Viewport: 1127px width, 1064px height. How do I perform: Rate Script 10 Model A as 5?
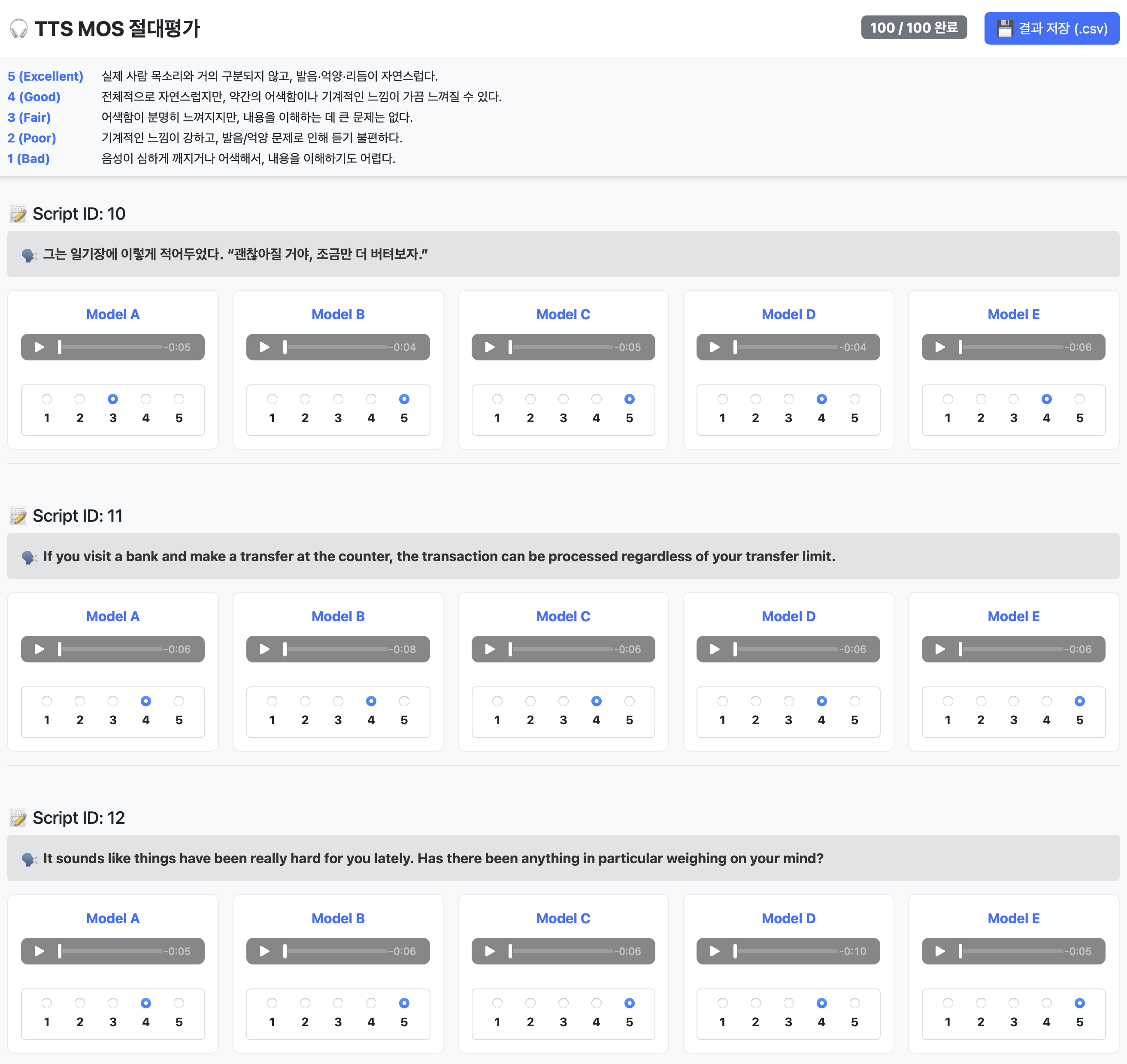pos(179,399)
